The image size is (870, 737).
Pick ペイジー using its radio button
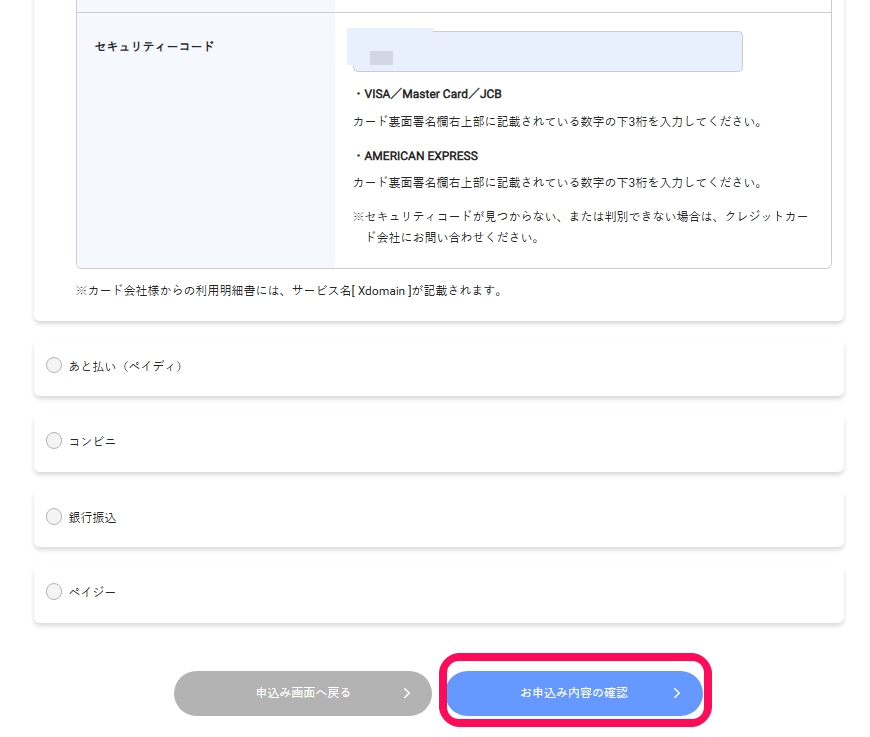(x=54, y=591)
